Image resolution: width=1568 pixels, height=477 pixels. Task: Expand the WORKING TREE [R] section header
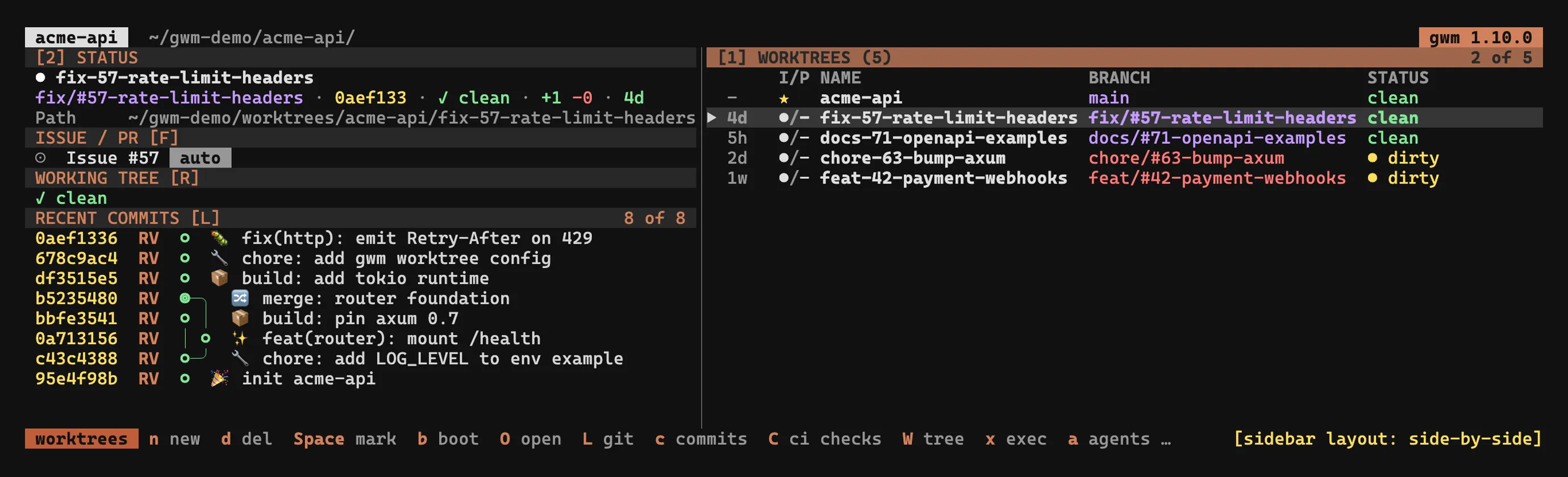tap(360, 178)
